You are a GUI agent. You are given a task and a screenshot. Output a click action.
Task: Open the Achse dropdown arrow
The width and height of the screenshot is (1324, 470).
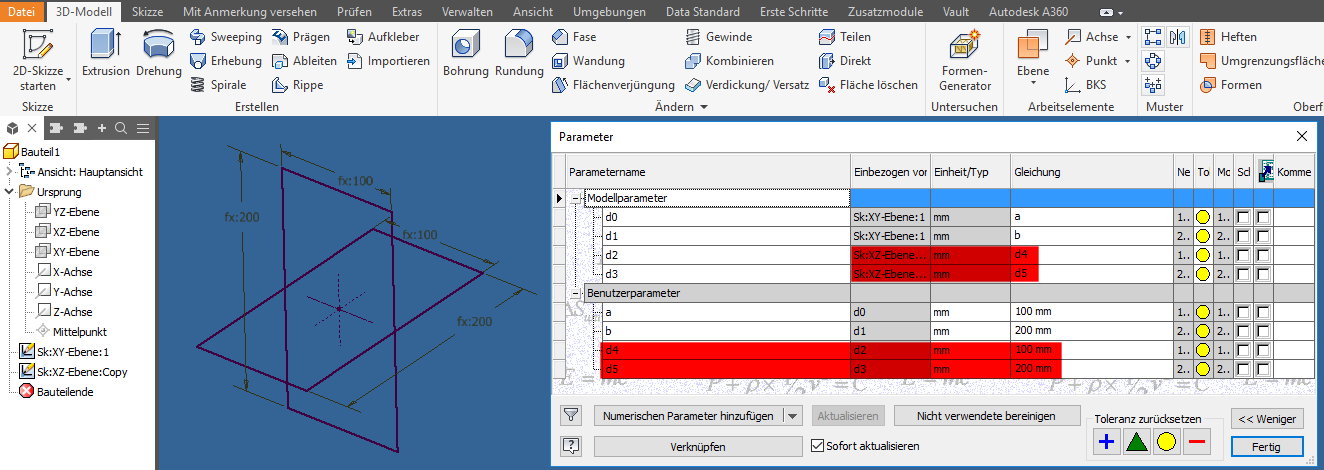click(x=1128, y=37)
